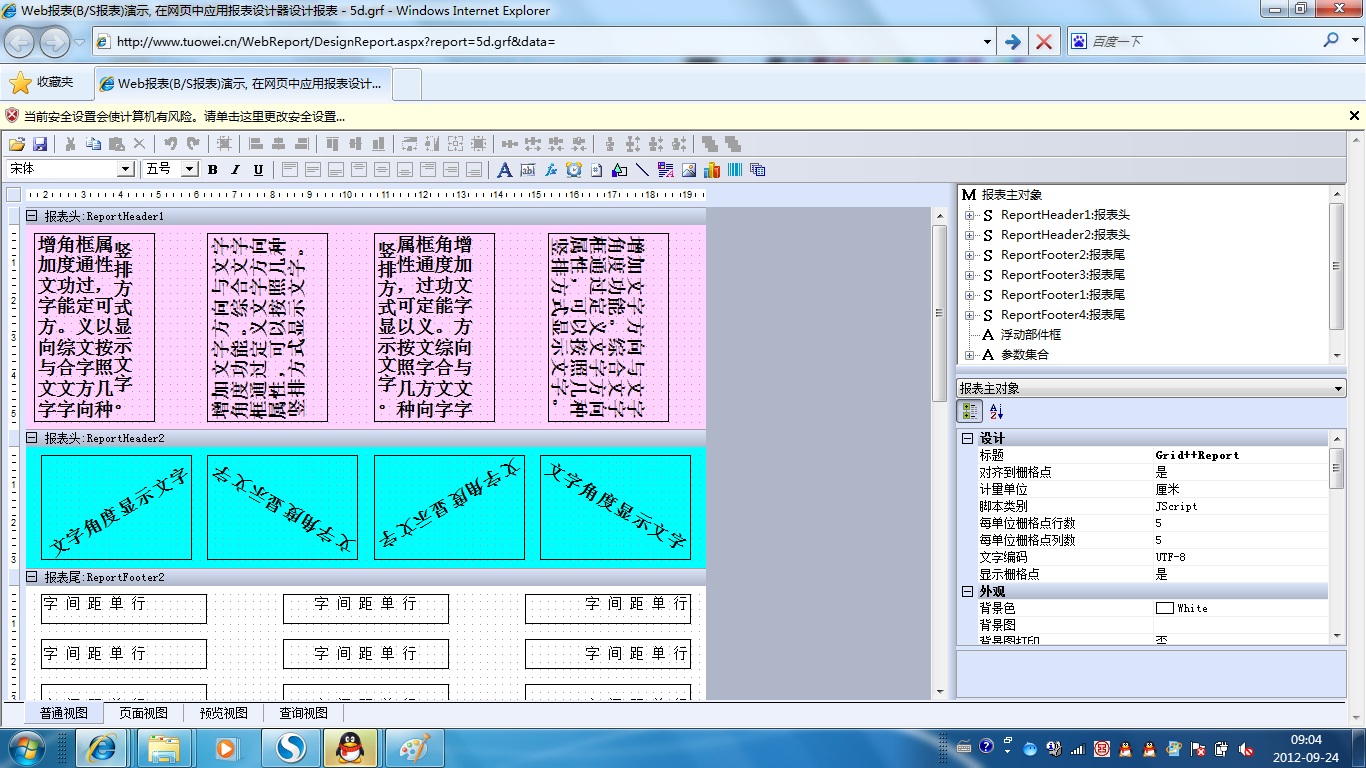
Task: Select the line drawing tool
Action: click(642, 170)
